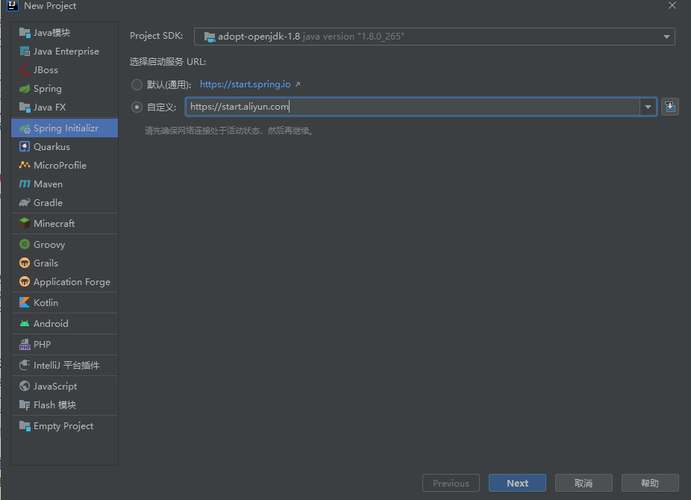691x500 pixels.
Task: Select the default start.spring.io radio button
Action: point(137,85)
